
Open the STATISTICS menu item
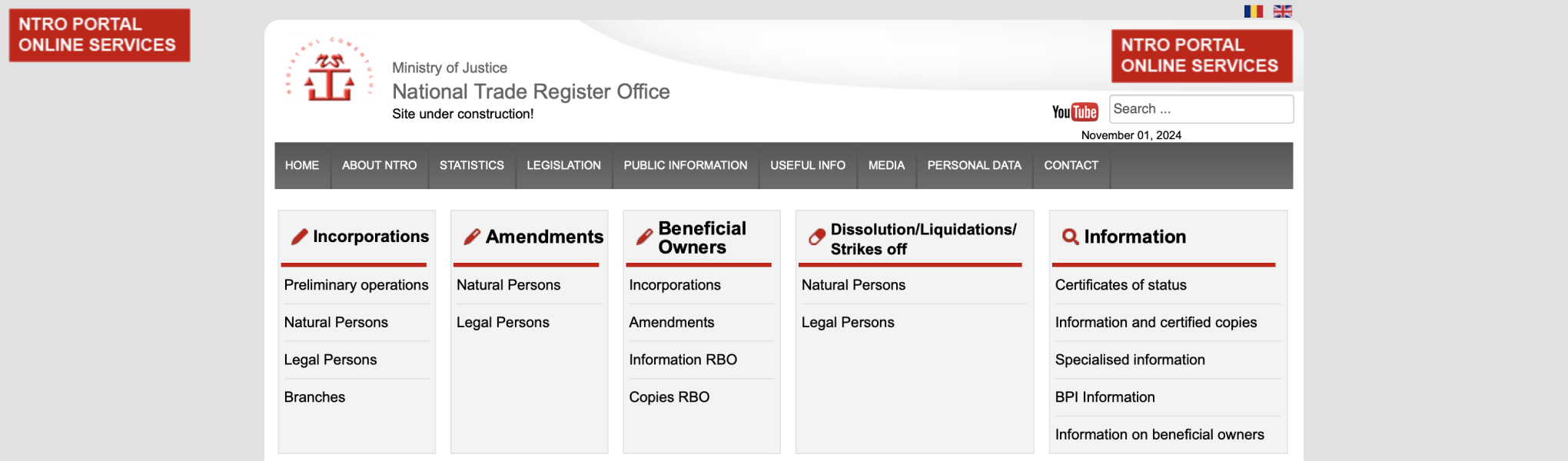click(471, 165)
